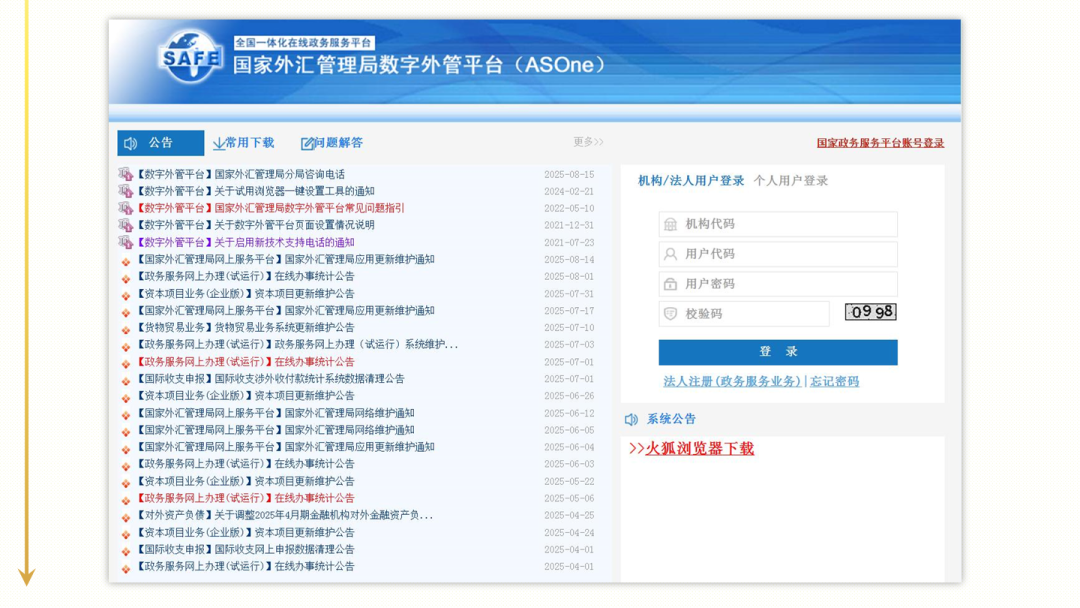Click the SAFE globe logo
The height and width of the screenshot is (608, 1080).
point(191,56)
